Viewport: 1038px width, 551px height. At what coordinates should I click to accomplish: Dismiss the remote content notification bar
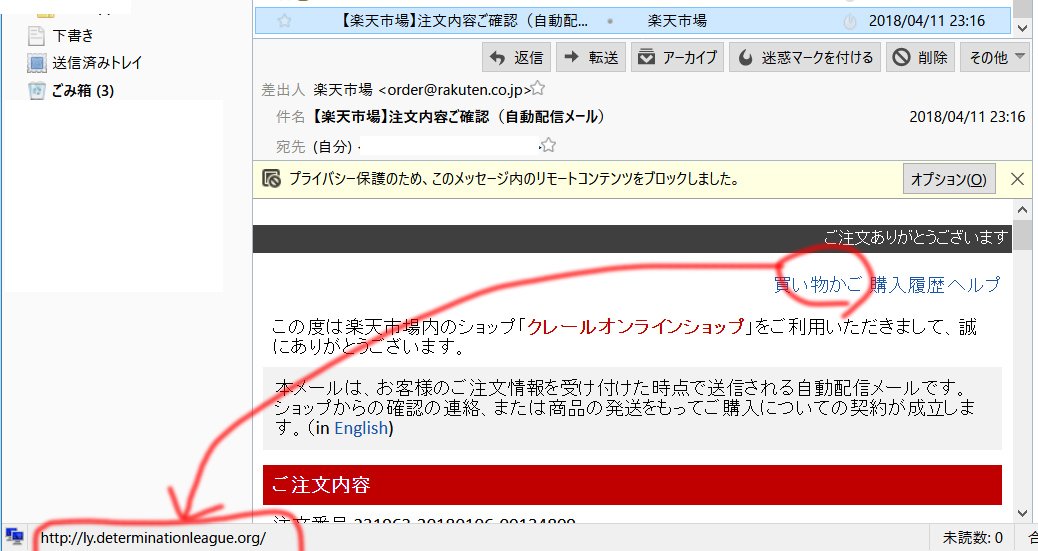(1017, 179)
